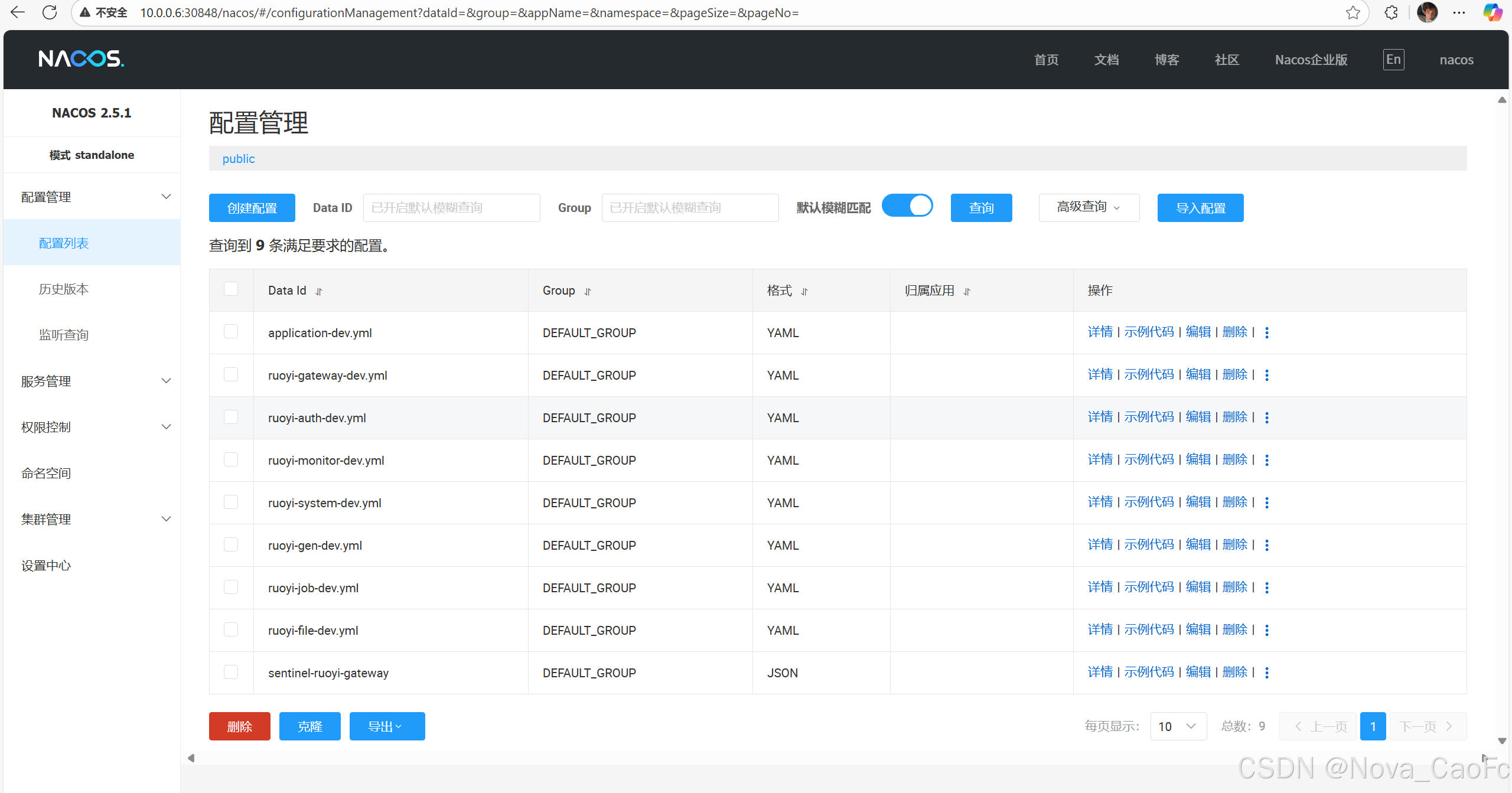The width and height of the screenshot is (1512, 793).
Task: Click the insecure site warning icon
Action: 86,12
